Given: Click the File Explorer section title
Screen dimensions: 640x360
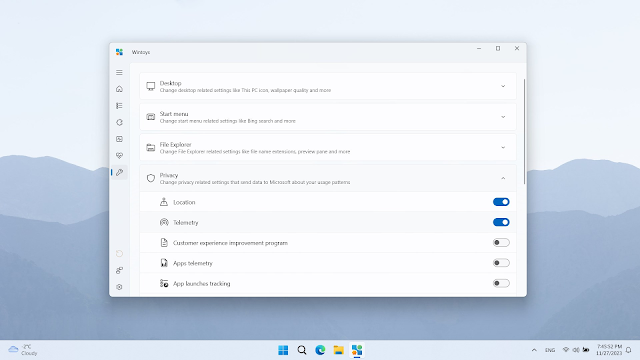Looking at the screenshot, I should [176, 144].
